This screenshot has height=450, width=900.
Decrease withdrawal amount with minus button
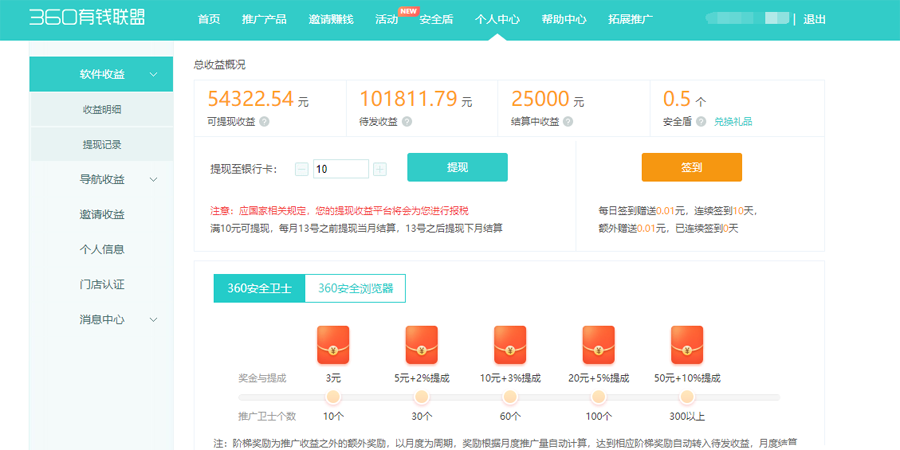pos(301,169)
